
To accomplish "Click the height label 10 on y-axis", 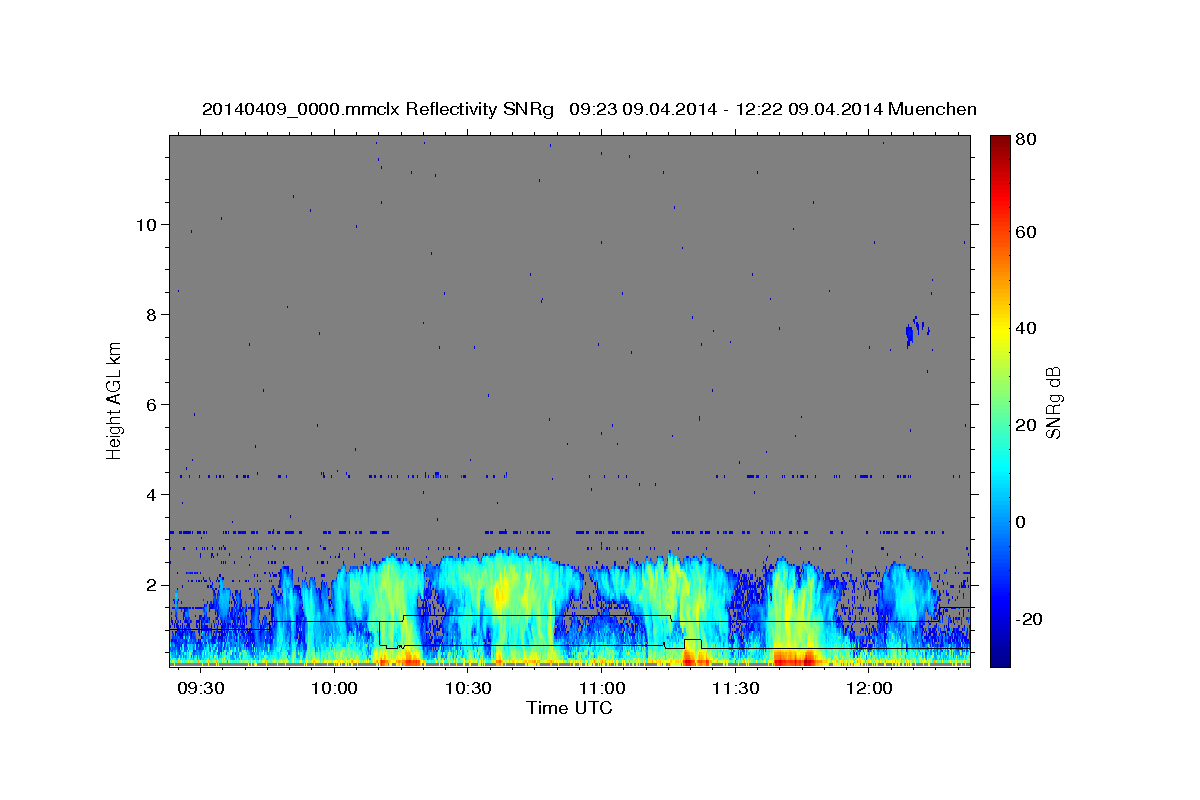I will pos(145,224).
